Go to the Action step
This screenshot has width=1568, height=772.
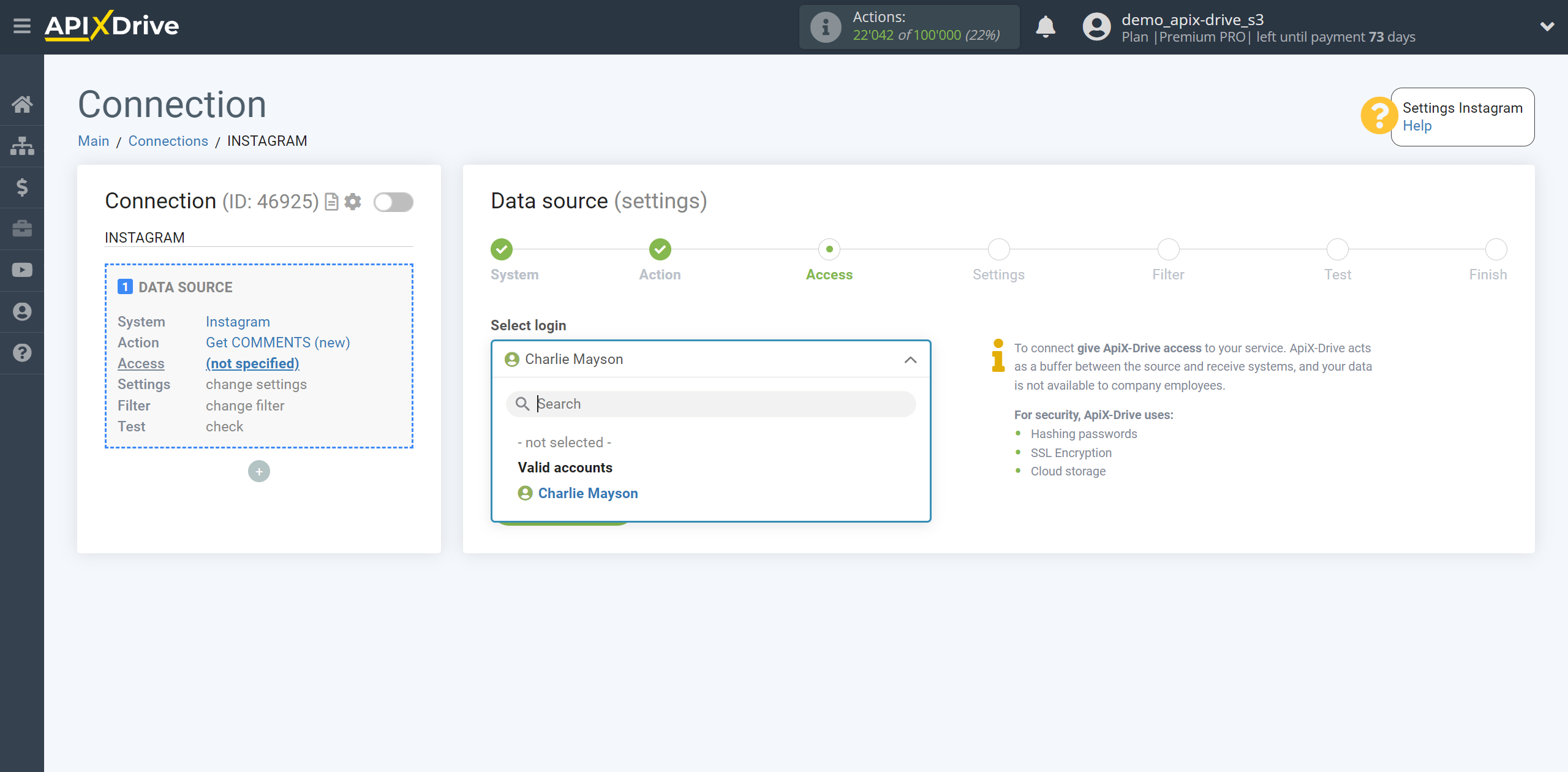(x=660, y=249)
